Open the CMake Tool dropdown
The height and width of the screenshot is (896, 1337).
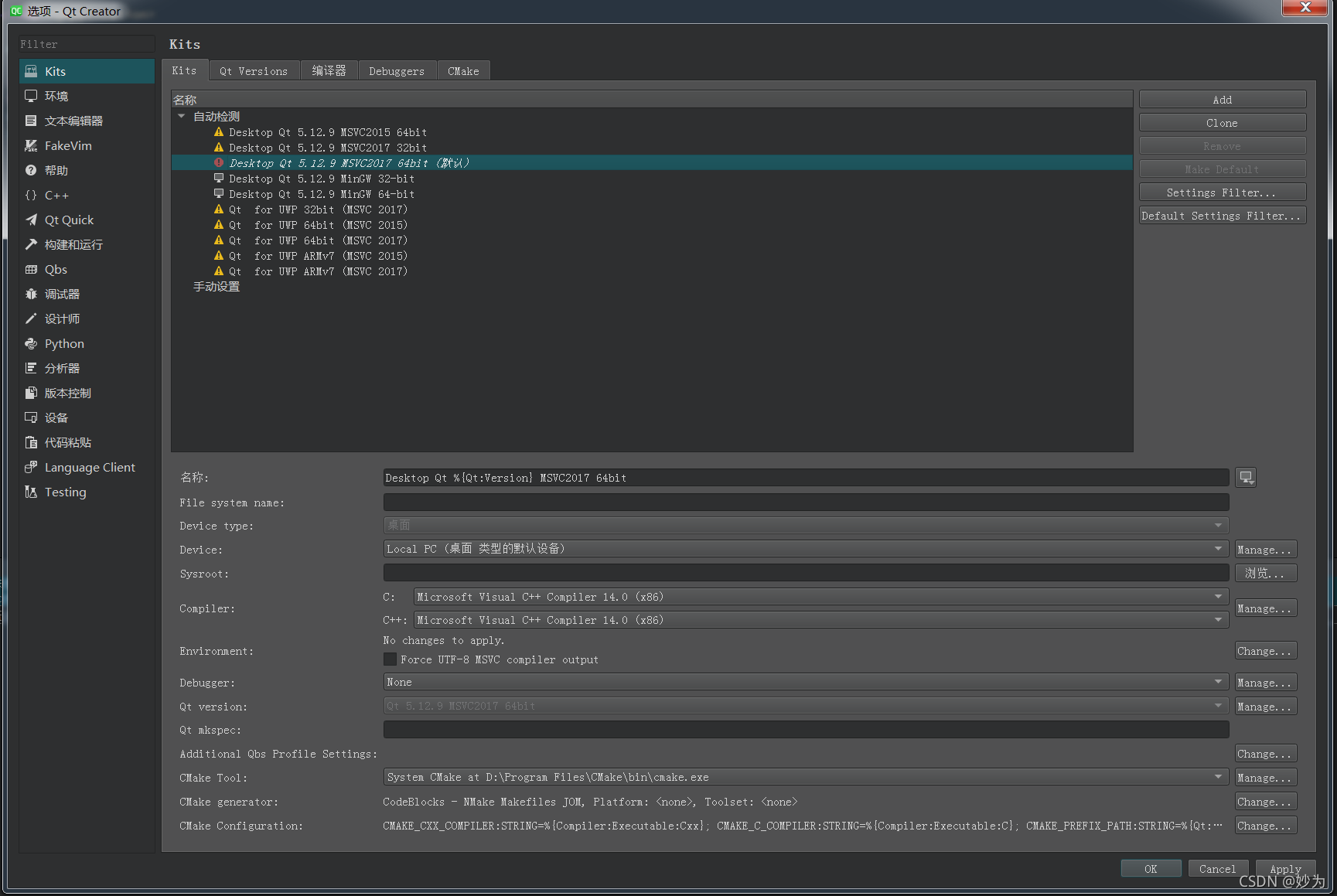806,777
